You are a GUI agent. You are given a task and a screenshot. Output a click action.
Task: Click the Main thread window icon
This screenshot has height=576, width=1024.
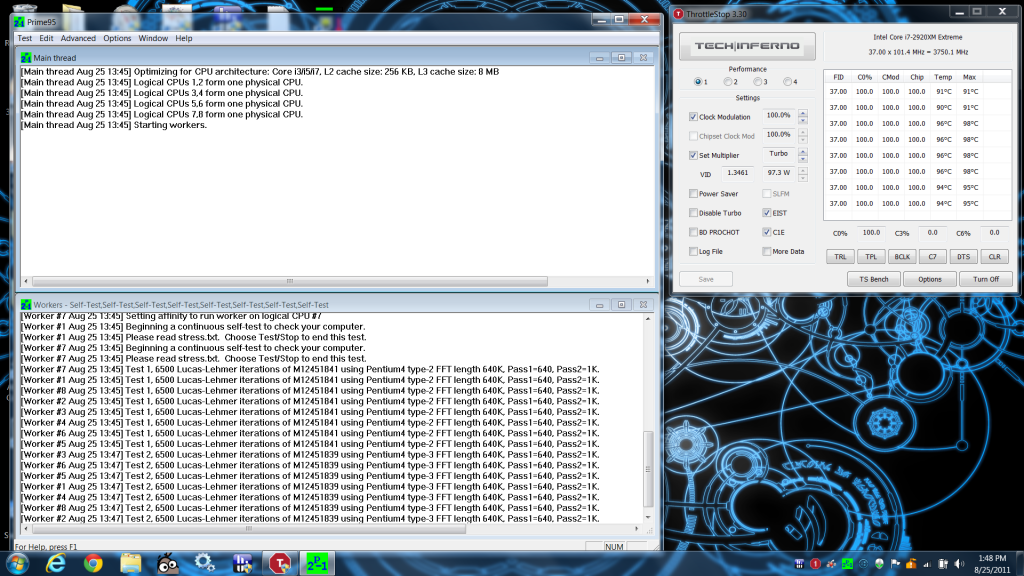[x=26, y=57]
